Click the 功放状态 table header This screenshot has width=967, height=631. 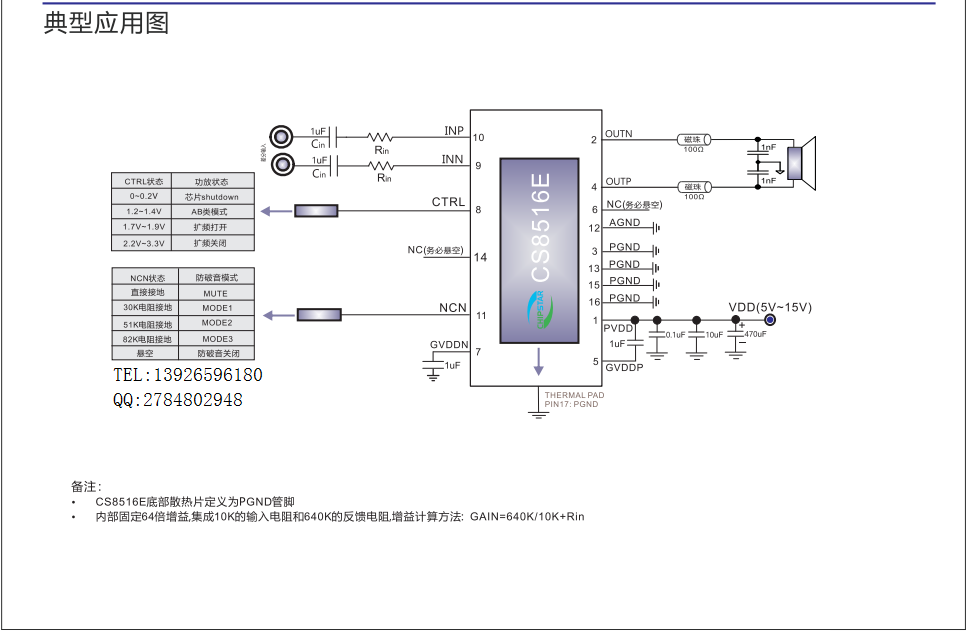(x=212, y=182)
